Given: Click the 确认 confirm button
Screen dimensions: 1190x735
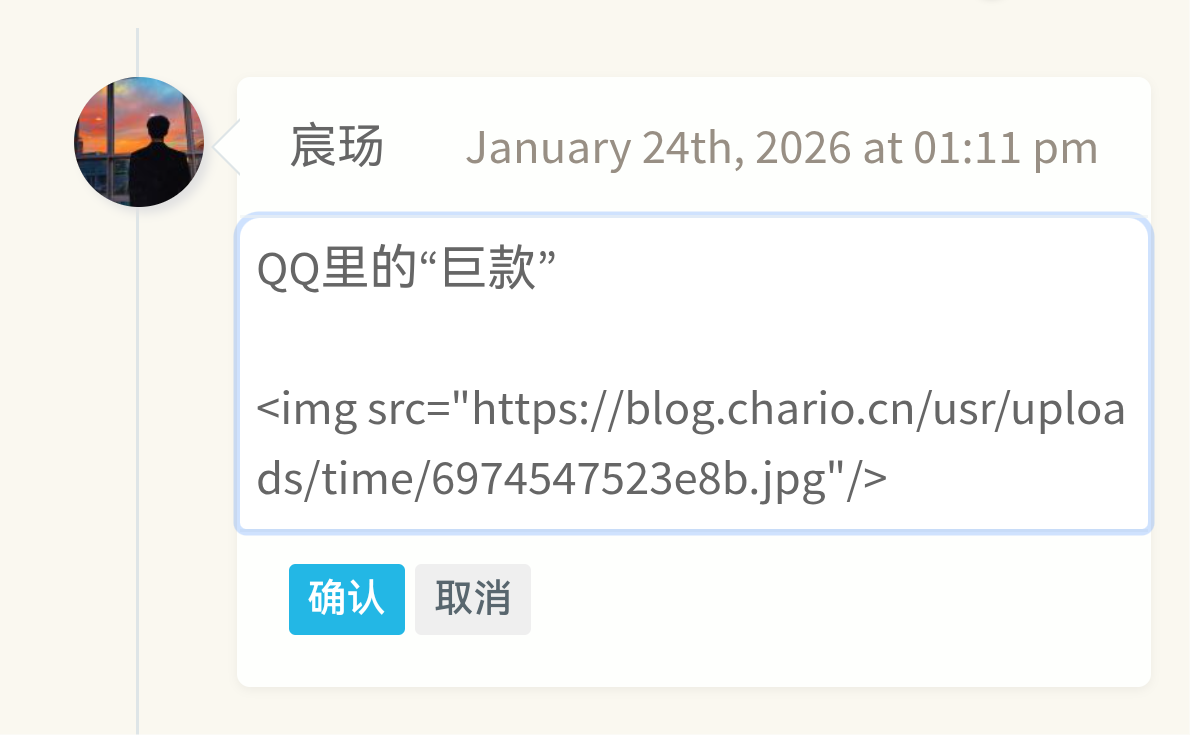Looking at the screenshot, I should tap(346, 599).
